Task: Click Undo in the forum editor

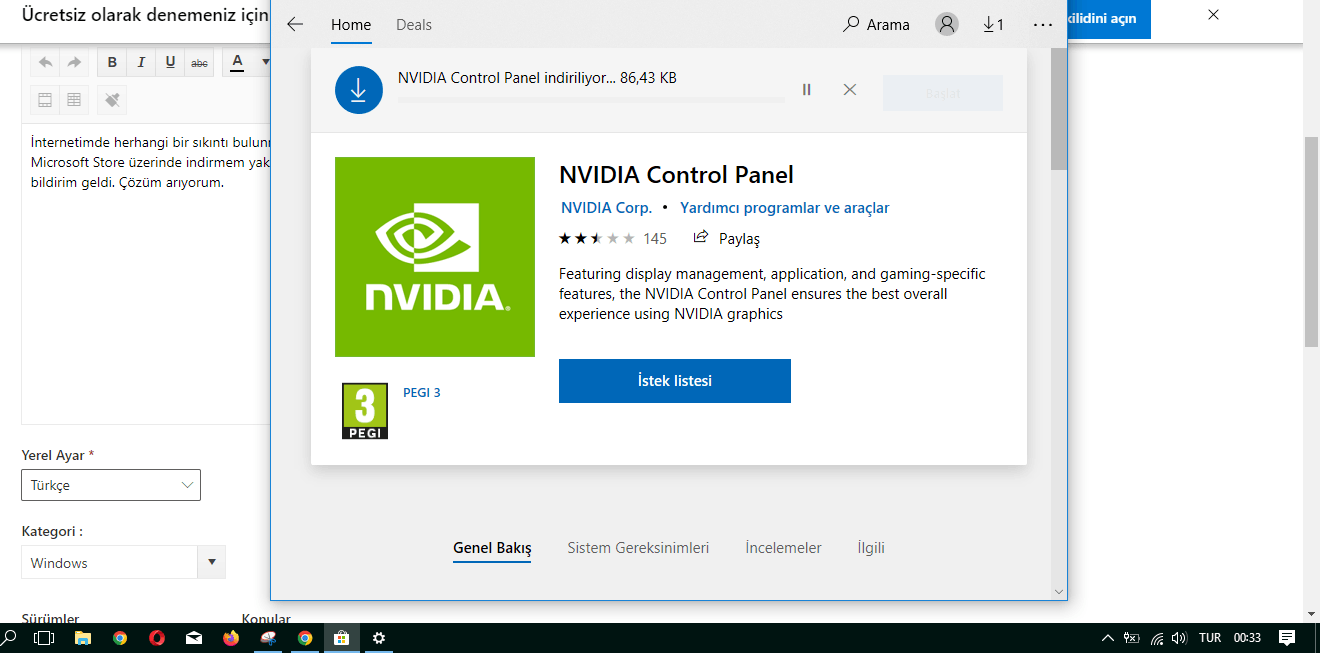Action: coord(45,63)
